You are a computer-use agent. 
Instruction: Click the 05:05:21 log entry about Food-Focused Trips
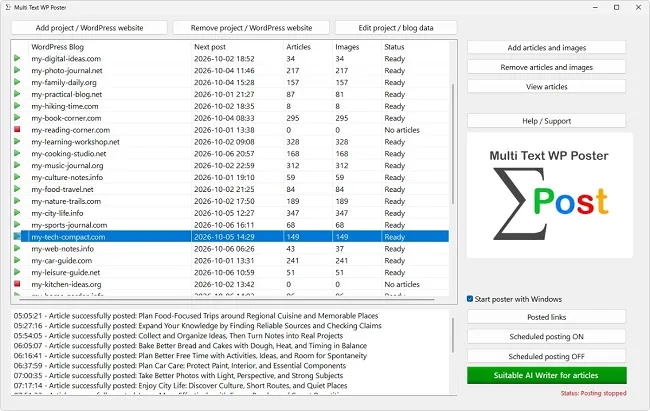coord(196,316)
